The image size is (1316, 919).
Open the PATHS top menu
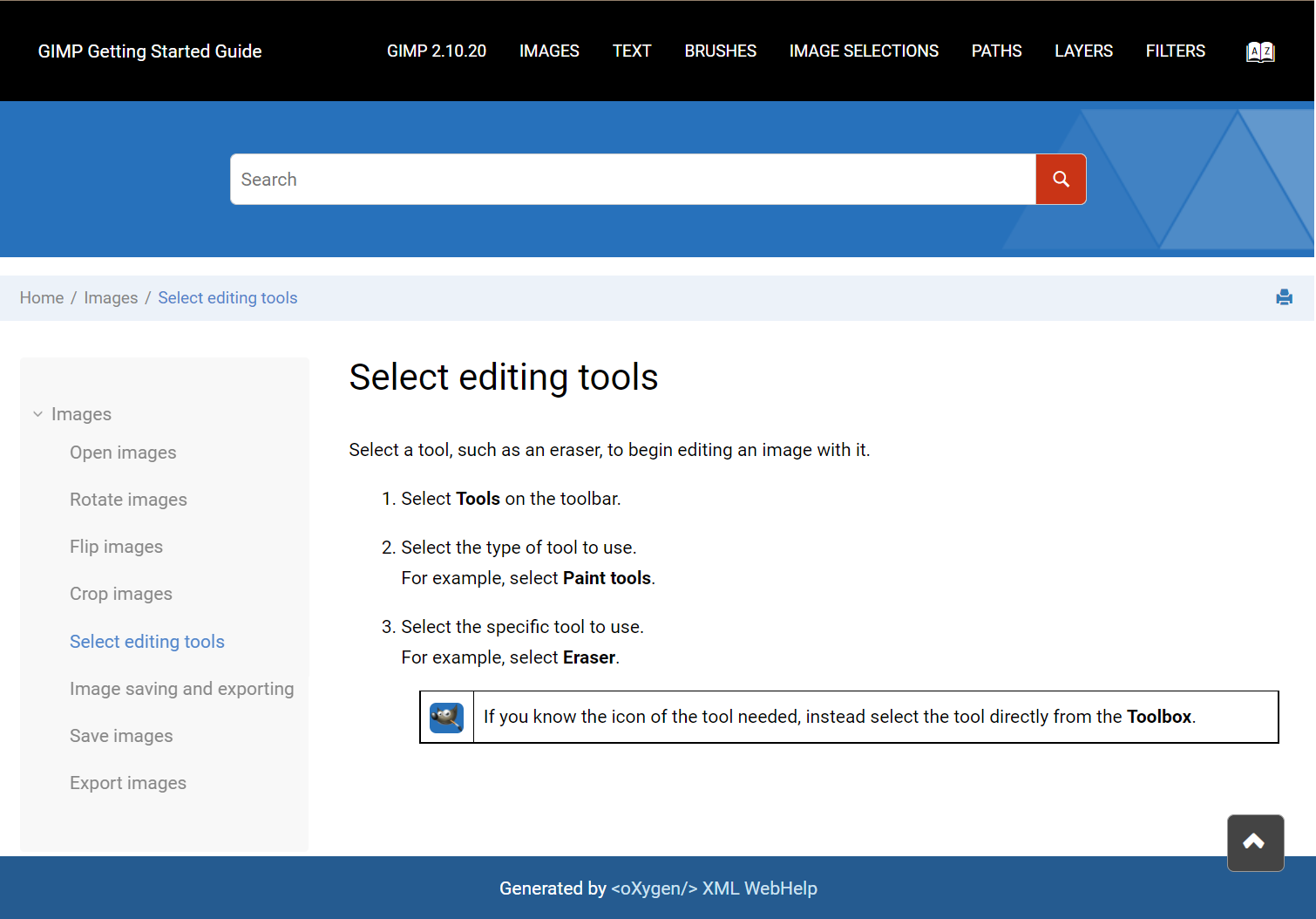(x=996, y=51)
